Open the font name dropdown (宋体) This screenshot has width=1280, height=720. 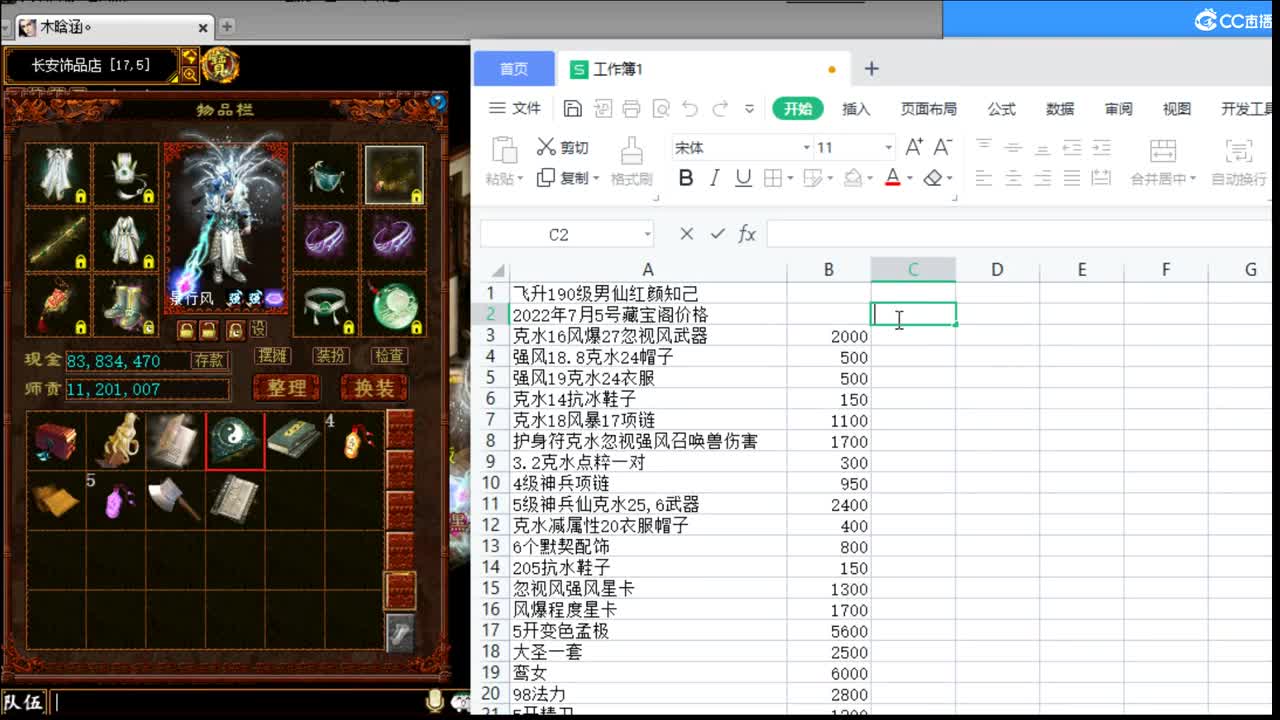(807, 148)
